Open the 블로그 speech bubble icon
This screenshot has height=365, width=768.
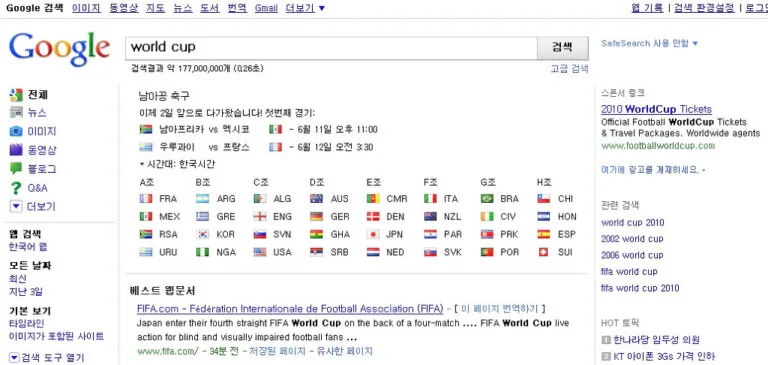16,169
